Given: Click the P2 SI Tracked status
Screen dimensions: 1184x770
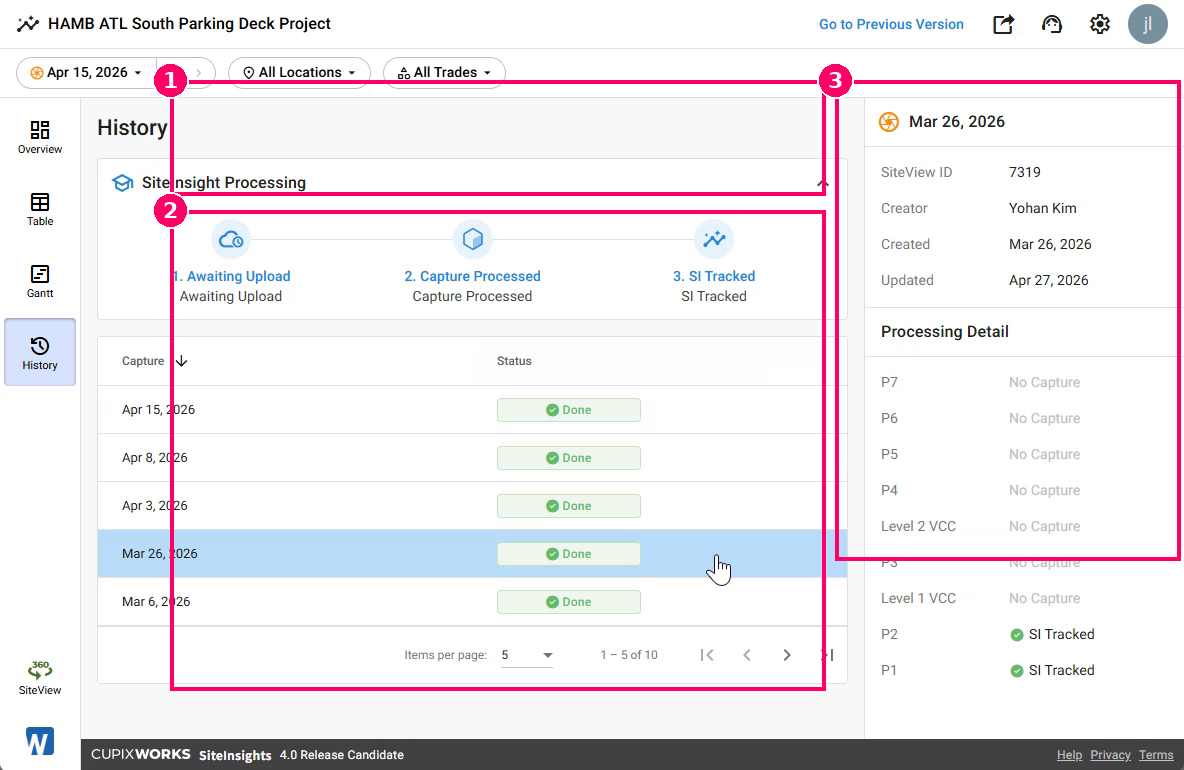Looking at the screenshot, I should click(x=1053, y=634).
